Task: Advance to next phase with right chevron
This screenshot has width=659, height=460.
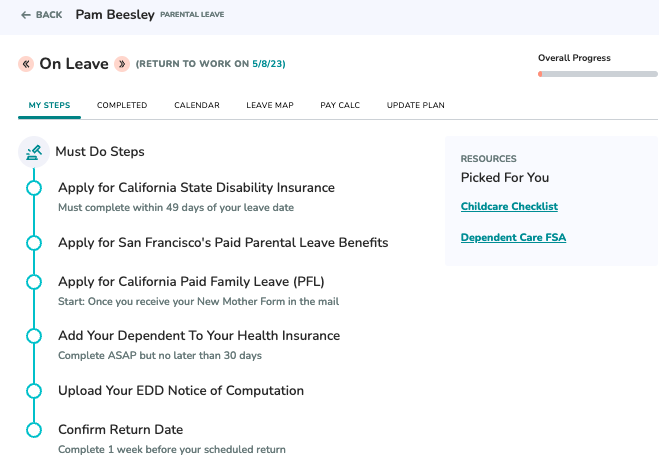Action: tap(122, 64)
